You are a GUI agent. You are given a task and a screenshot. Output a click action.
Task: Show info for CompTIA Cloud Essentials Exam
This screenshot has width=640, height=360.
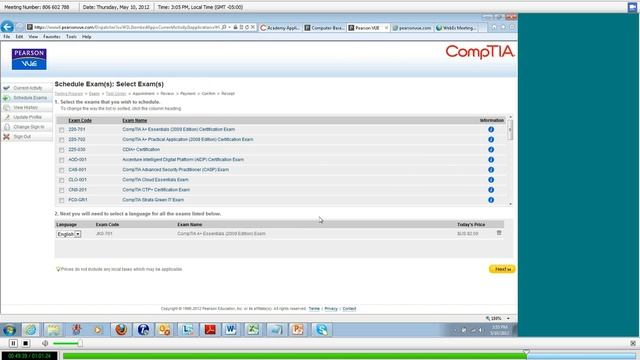(x=491, y=180)
